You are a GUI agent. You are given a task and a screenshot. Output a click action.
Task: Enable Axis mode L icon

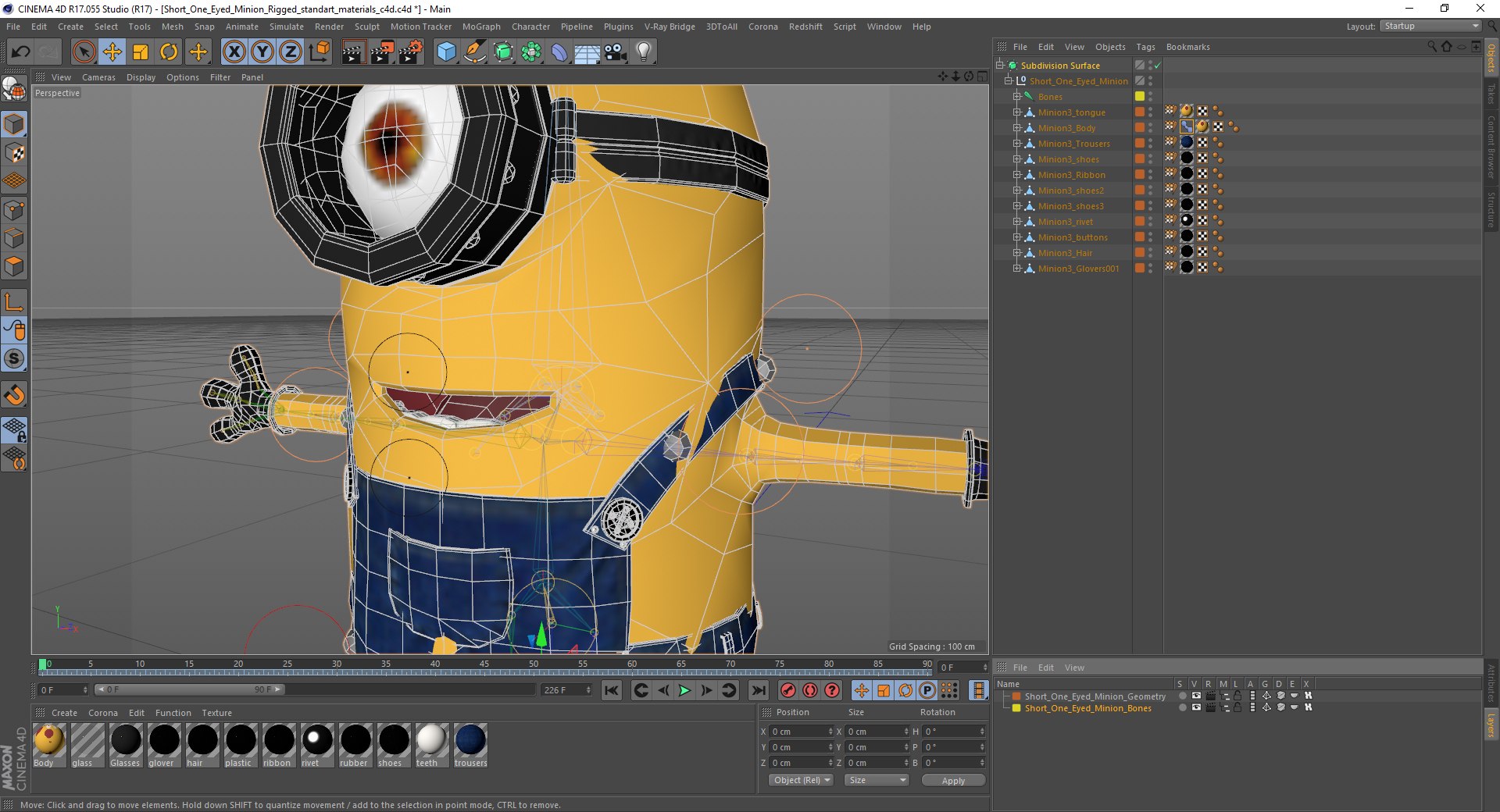point(14,302)
